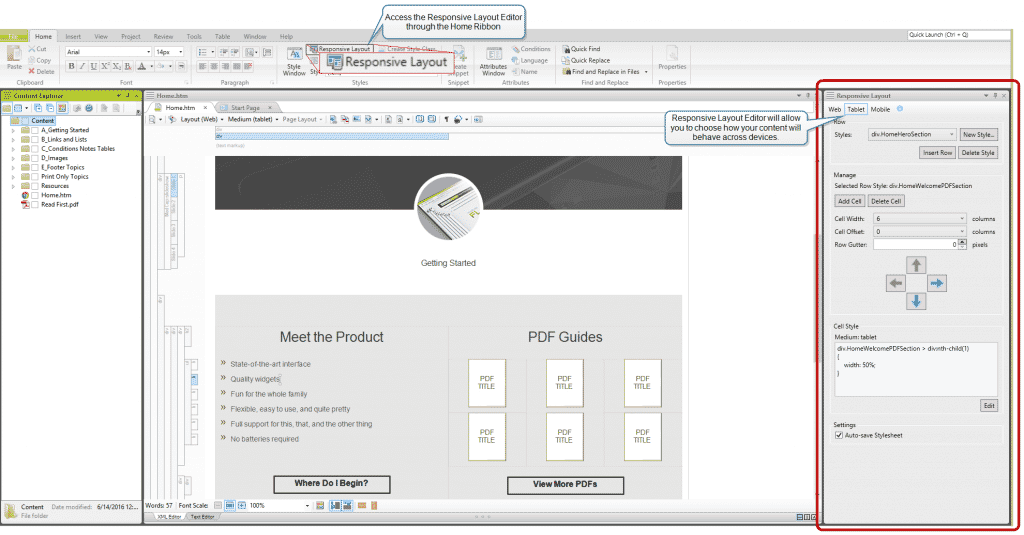Enable the Auto-save Stylesheet checkbox

(x=839, y=435)
